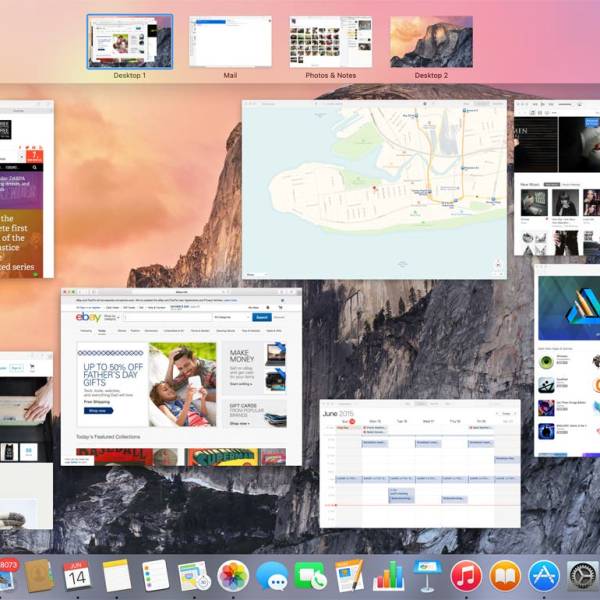
Task: Open the Calendar icon showing 14 in Dock
Action: [77, 576]
